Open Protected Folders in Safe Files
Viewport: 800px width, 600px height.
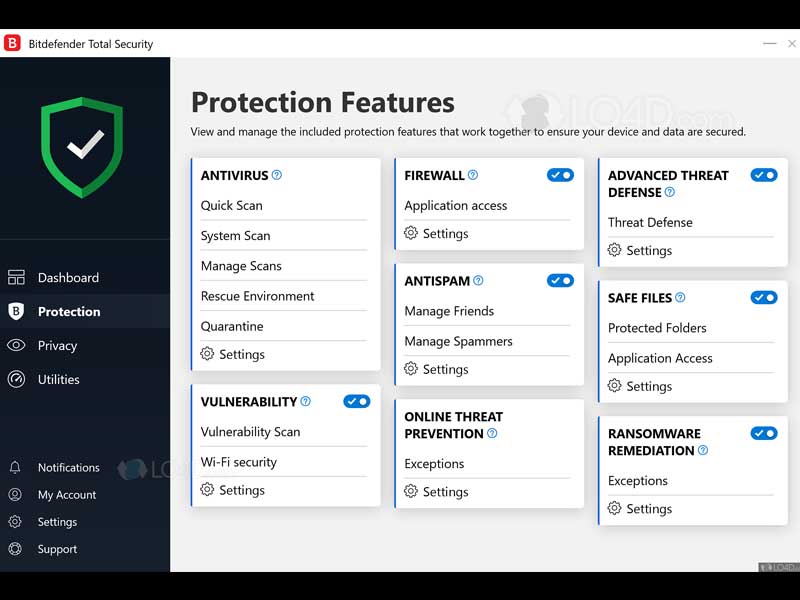pos(657,328)
